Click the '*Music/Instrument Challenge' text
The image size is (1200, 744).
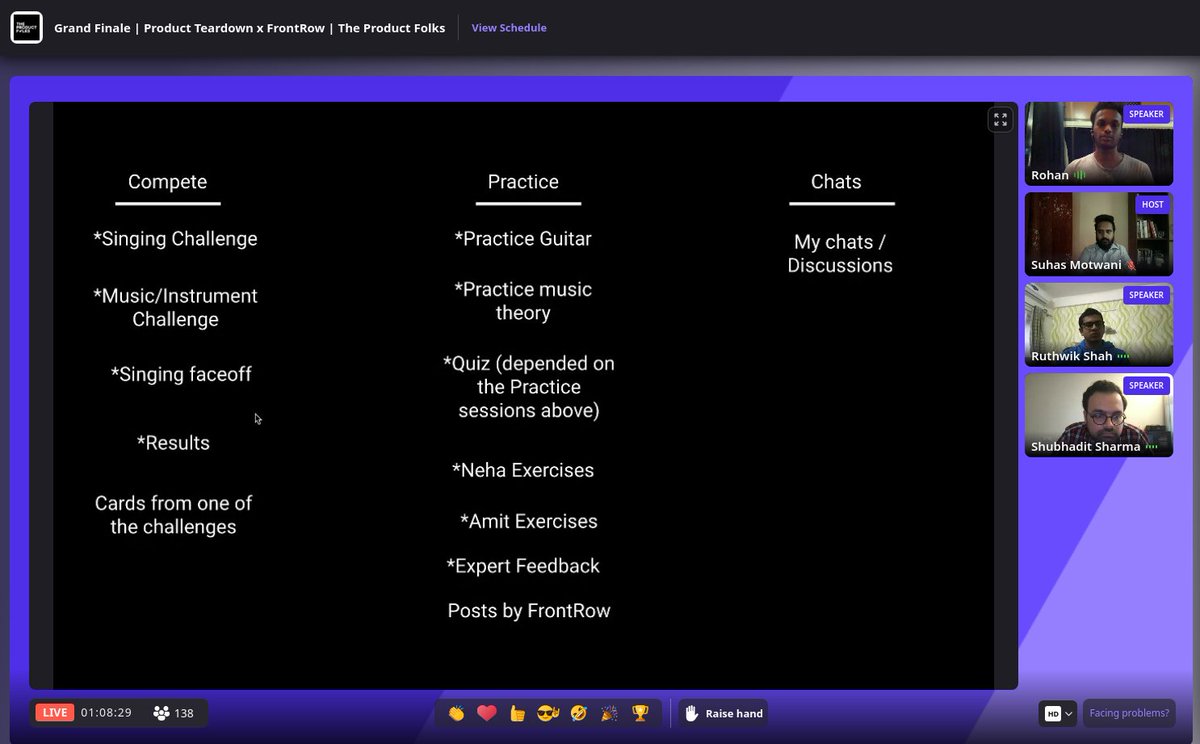(x=175, y=308)
